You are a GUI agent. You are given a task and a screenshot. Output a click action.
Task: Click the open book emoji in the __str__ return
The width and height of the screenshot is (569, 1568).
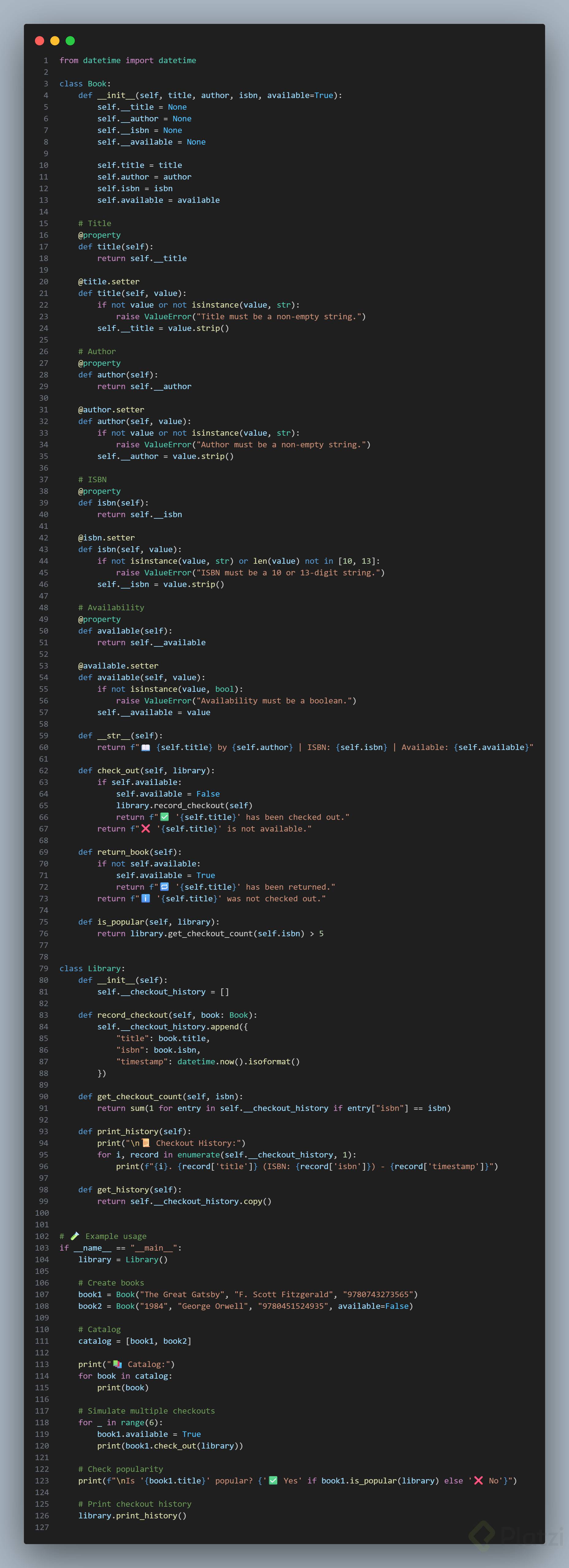146,748
